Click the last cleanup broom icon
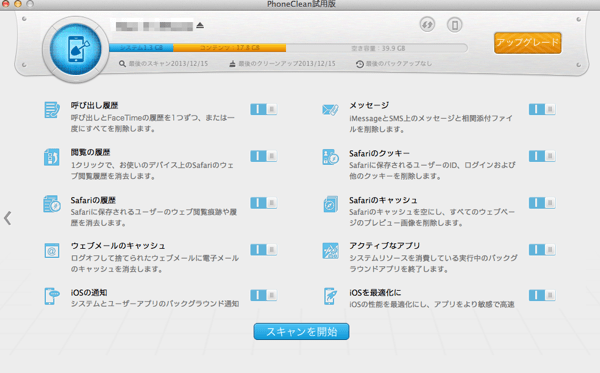Image resolution: width=600 pixels, height=373 pixels. coord(232,64)
